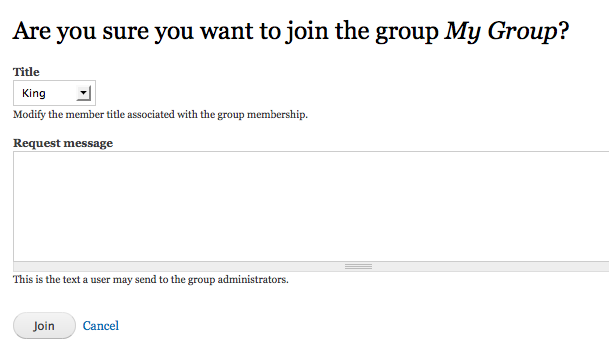Screen dimensions: 609x360
Task: Confirm group membership with Join
Action: (x=44, y=325)
